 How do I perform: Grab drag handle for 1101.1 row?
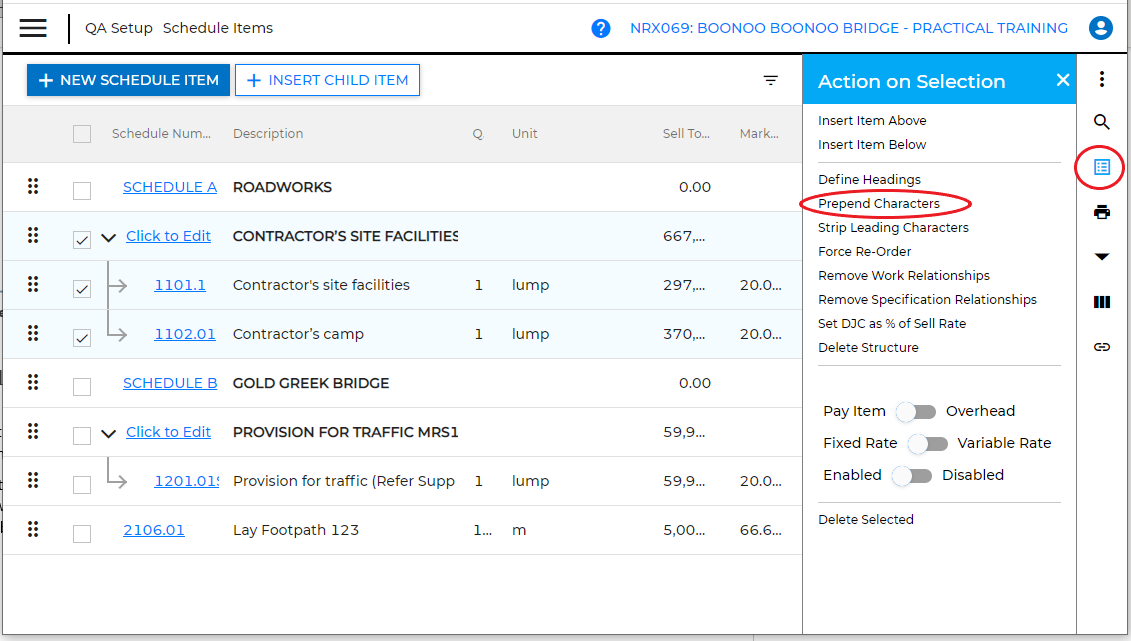pyautogui.click(x=33, y=285)
